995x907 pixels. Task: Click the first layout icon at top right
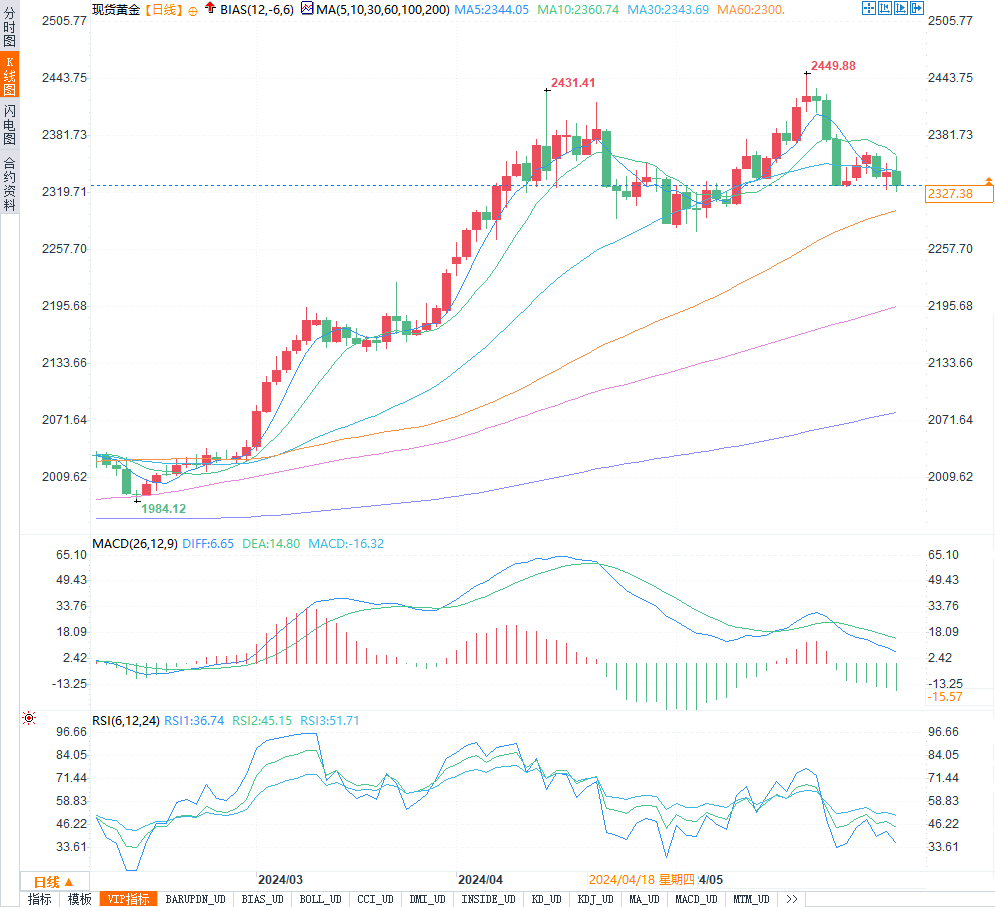(x=868, y=9)
